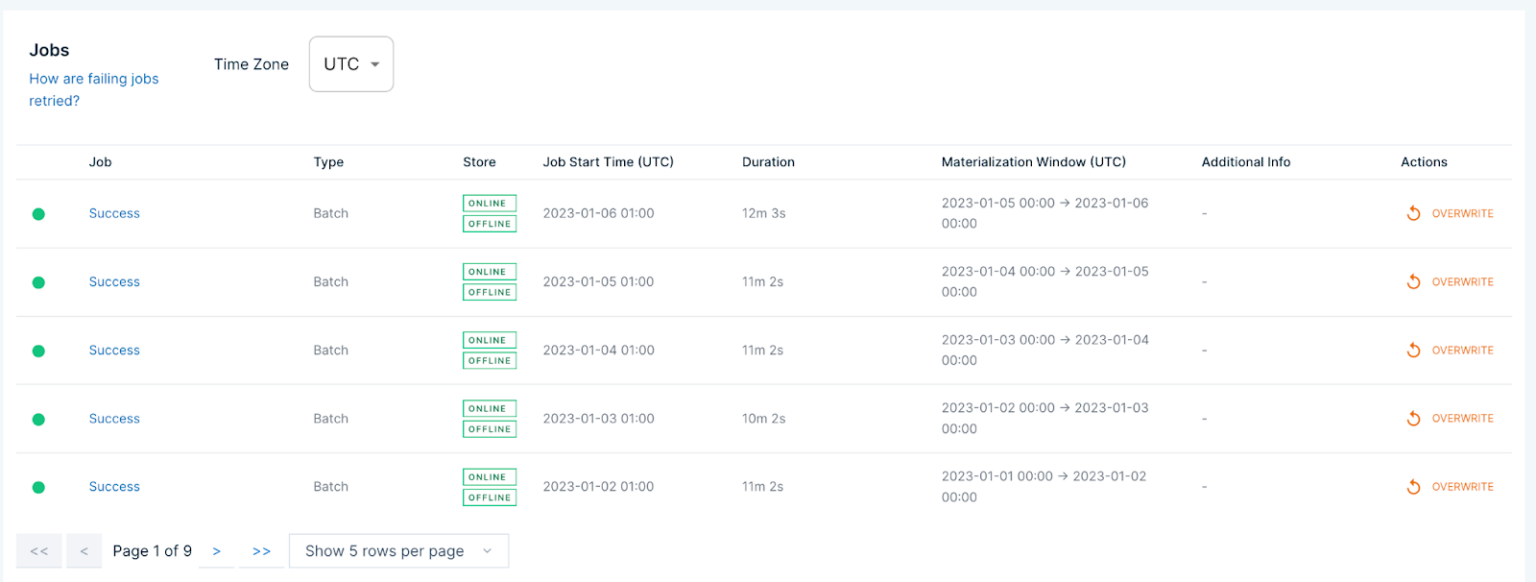The height and width of the screenshot is (582, 1536).
Task: Click the Success link on the first job row
Action: click(x=113, y=213)
